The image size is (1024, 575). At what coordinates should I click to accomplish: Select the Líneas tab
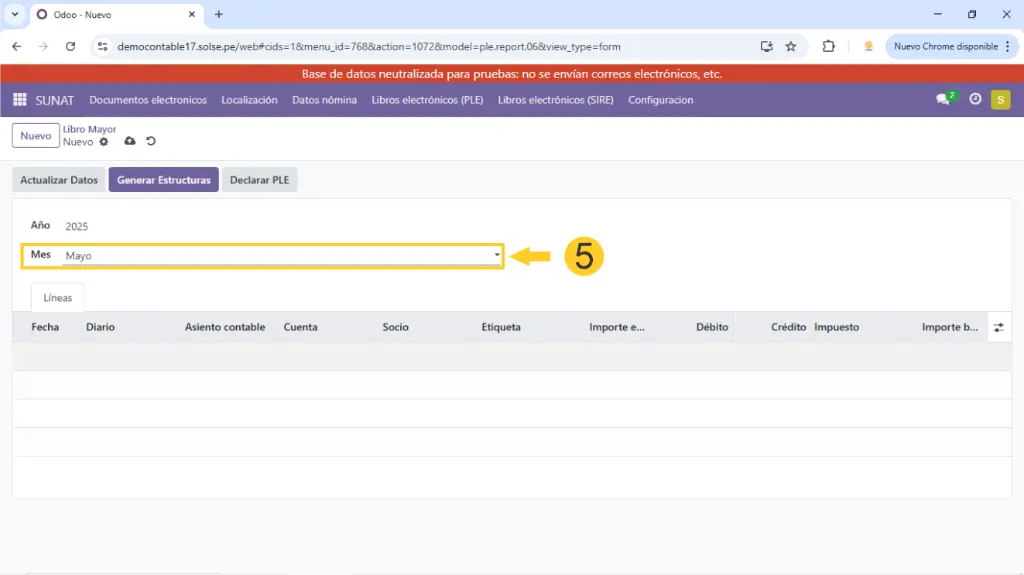58,298
